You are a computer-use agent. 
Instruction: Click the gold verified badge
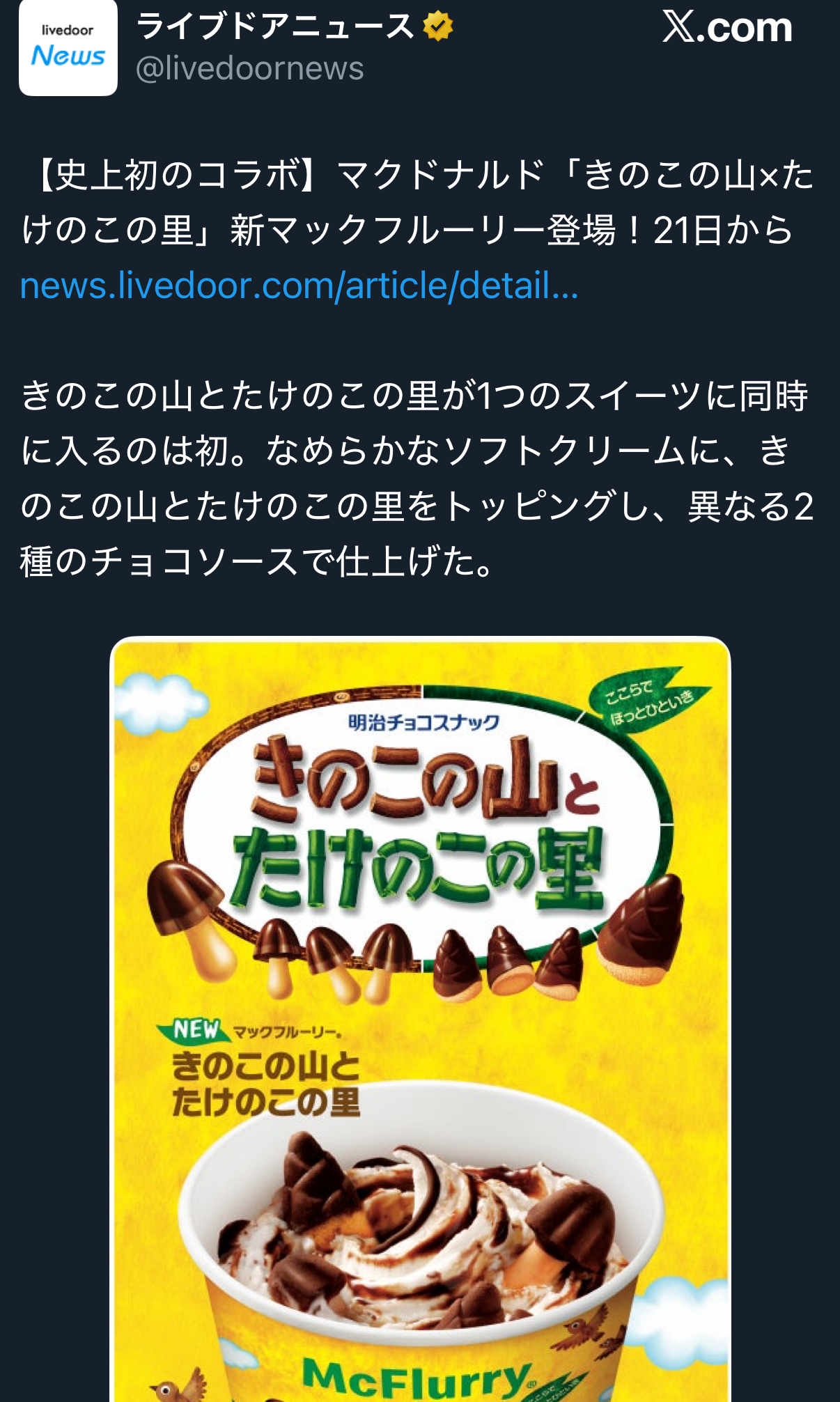438,26
